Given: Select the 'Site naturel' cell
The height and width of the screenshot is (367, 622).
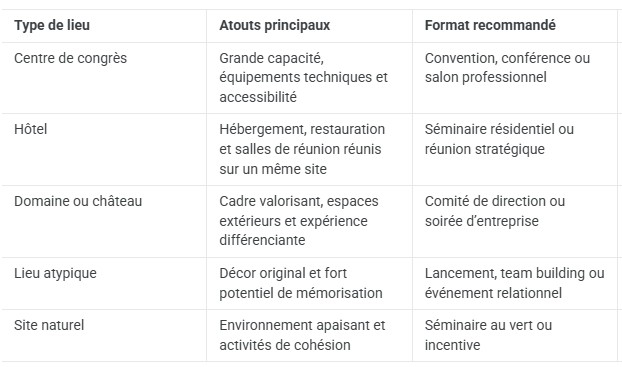Looking at the screenshot, I should [49, 325].
